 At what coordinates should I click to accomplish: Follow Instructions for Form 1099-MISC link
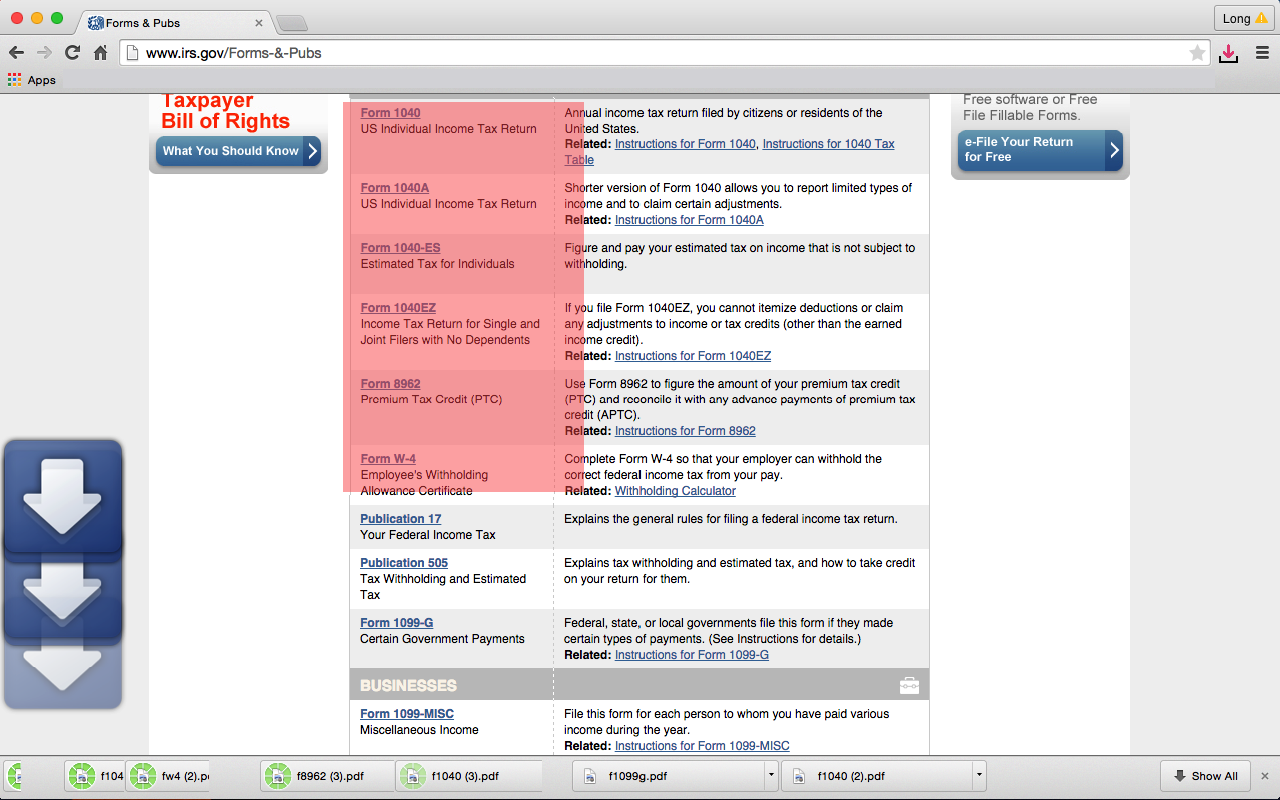click(x=702, y=746)
